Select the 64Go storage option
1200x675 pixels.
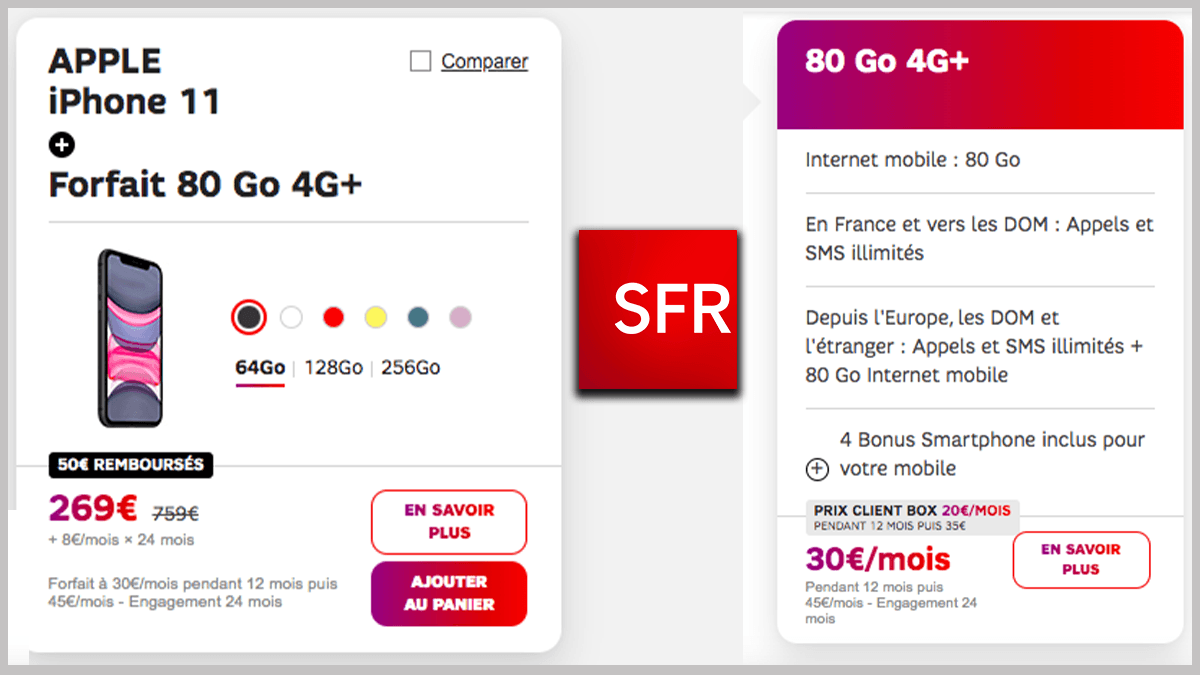coord(260,368)
